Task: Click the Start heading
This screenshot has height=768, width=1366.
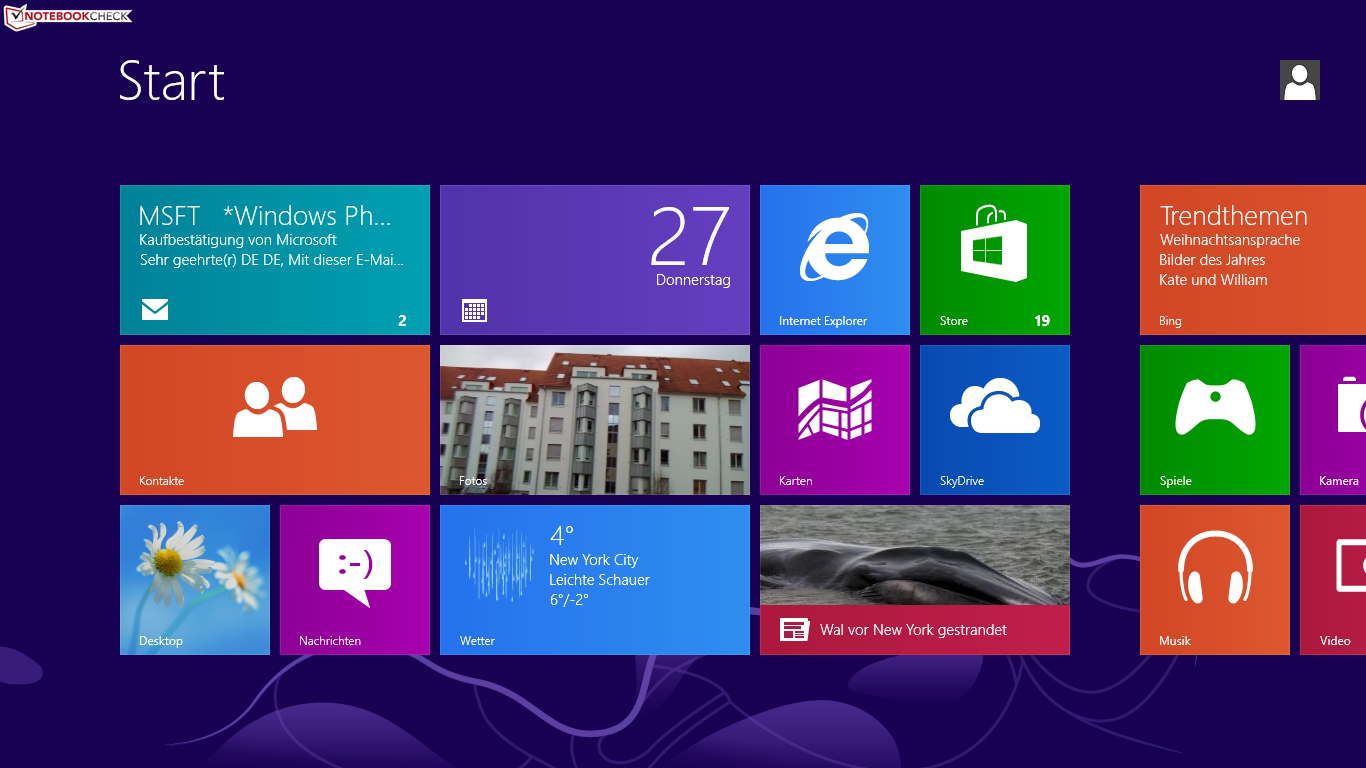Action: click(172, 81)
